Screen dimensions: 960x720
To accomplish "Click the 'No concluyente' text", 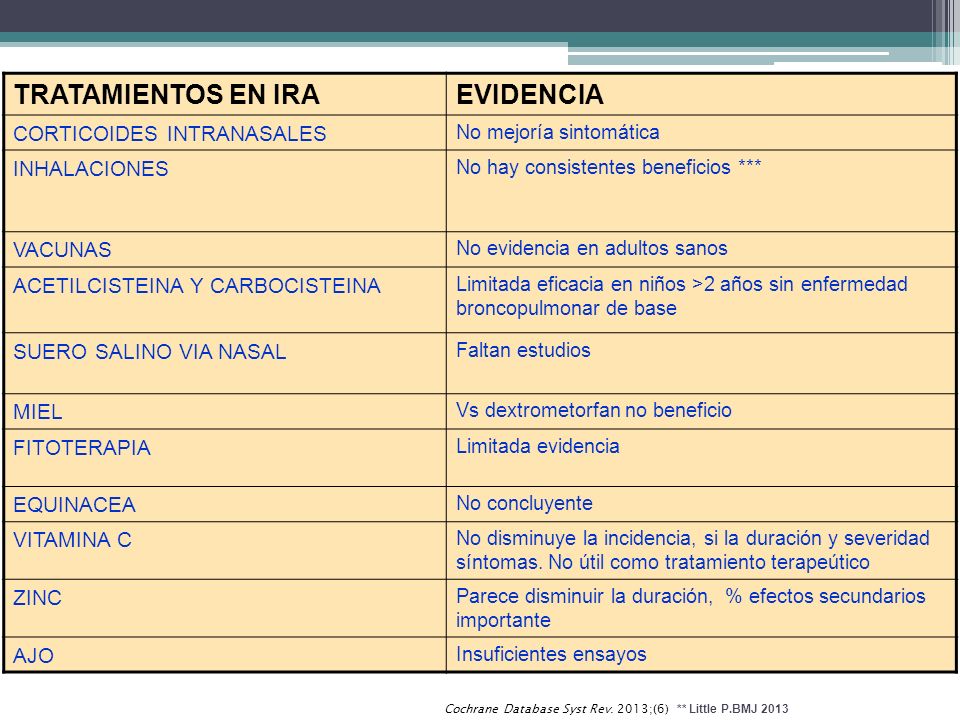I will tap(524, 503).
